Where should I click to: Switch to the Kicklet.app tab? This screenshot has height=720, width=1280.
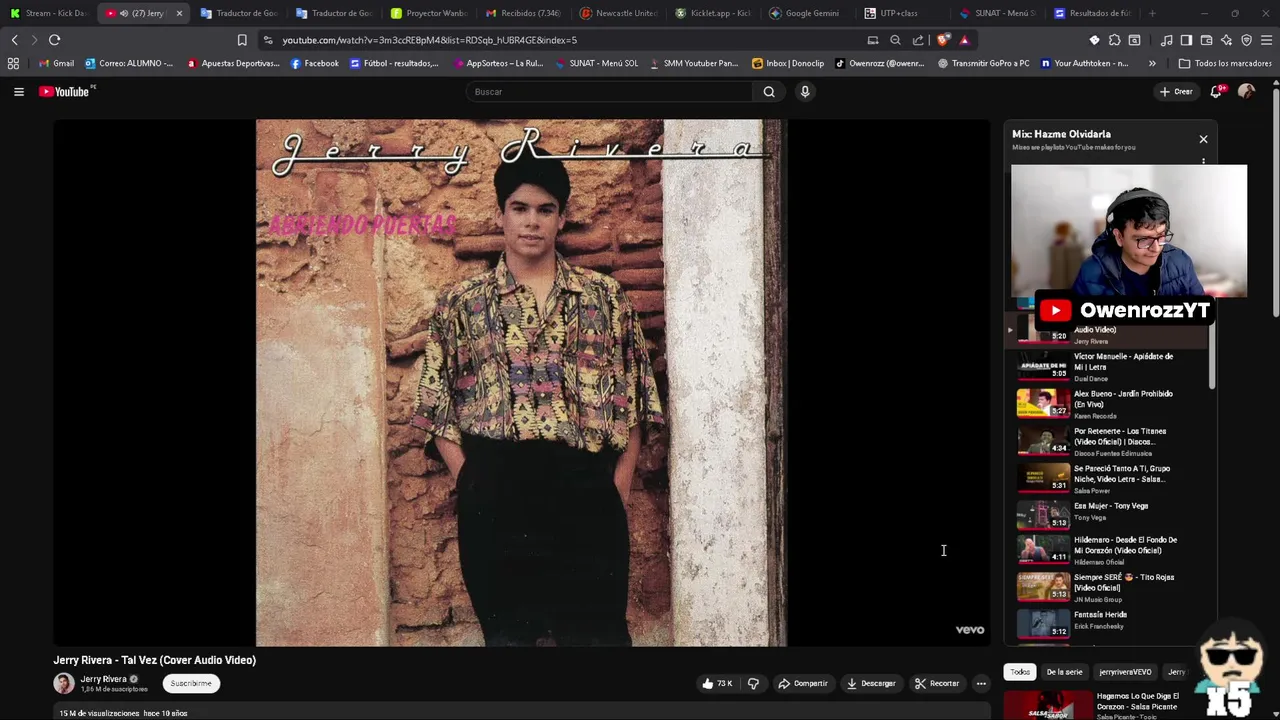click(x=714, y=13)
